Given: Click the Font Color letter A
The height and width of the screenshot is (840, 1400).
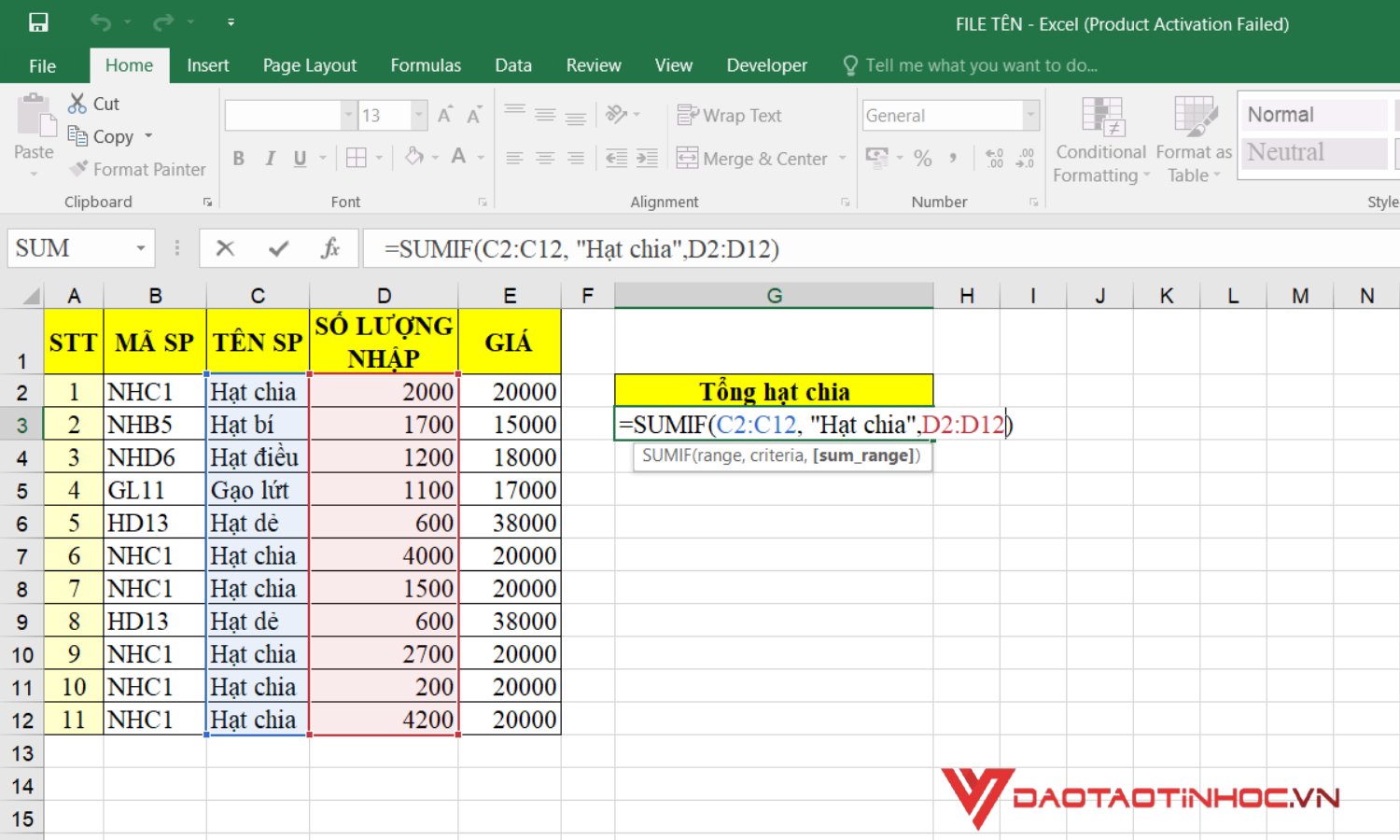Looking at the screenshot, I should [458, 157].
